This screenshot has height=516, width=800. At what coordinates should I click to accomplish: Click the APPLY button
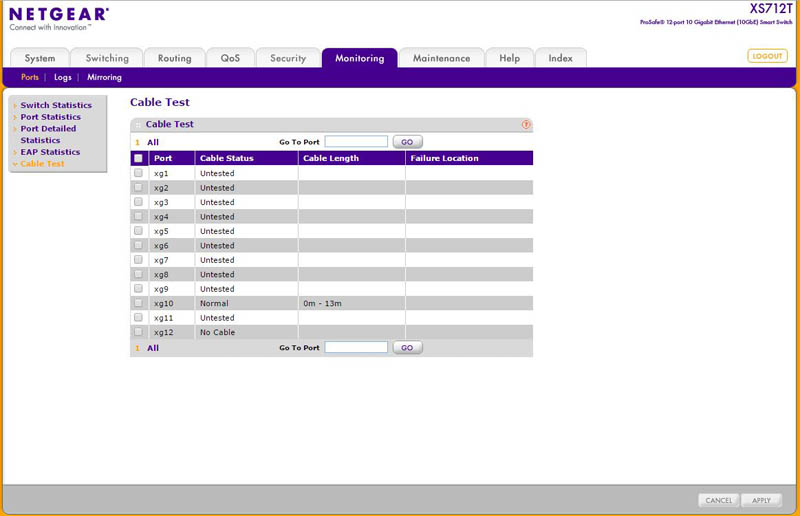tap(760, 500)
